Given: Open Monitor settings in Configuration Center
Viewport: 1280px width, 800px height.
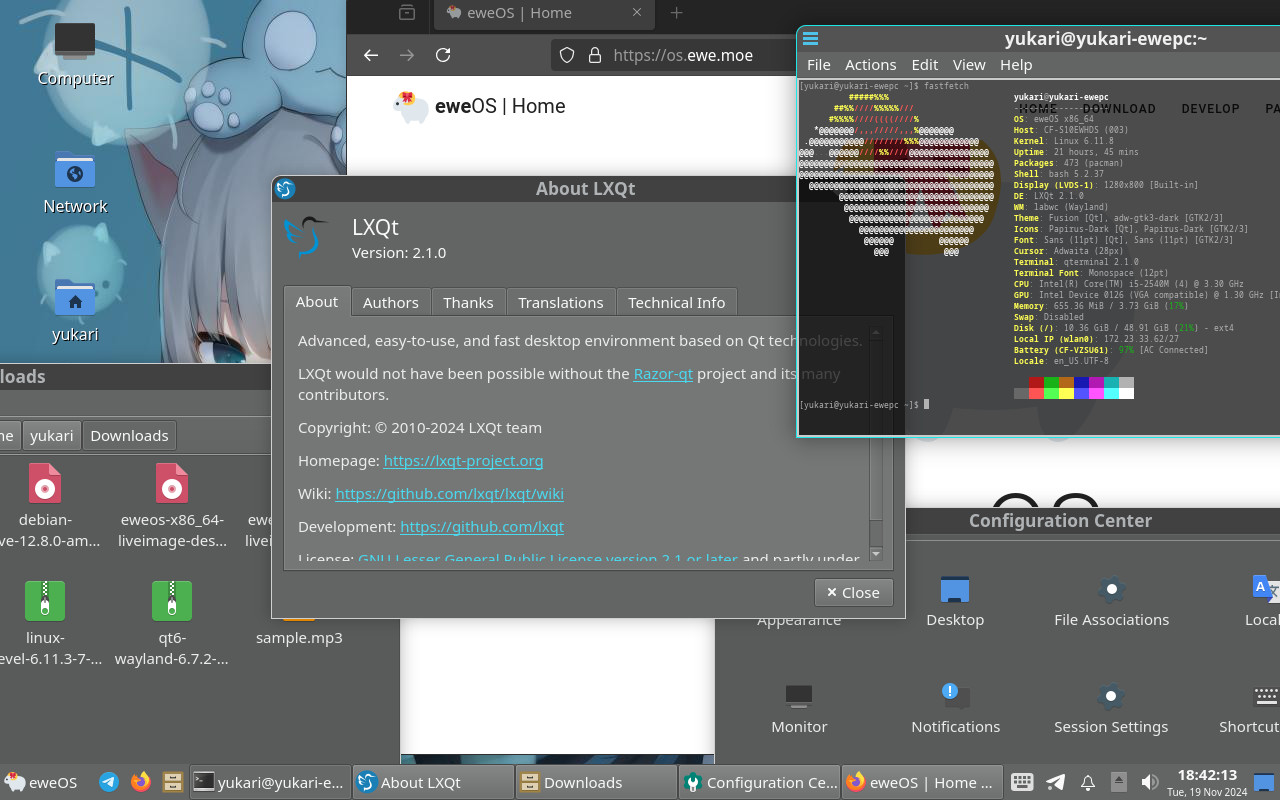Looking at the screenshot, I should point(798,707).
